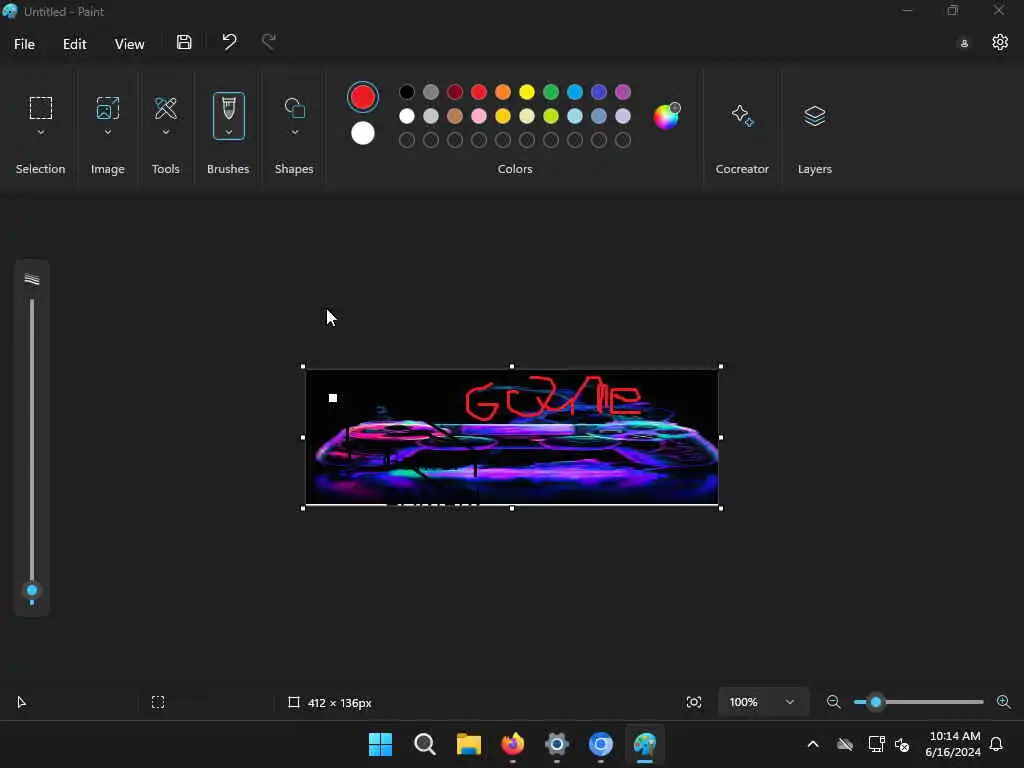Open the Windows Start menu

pyautogui.click(x=380, y=744)
